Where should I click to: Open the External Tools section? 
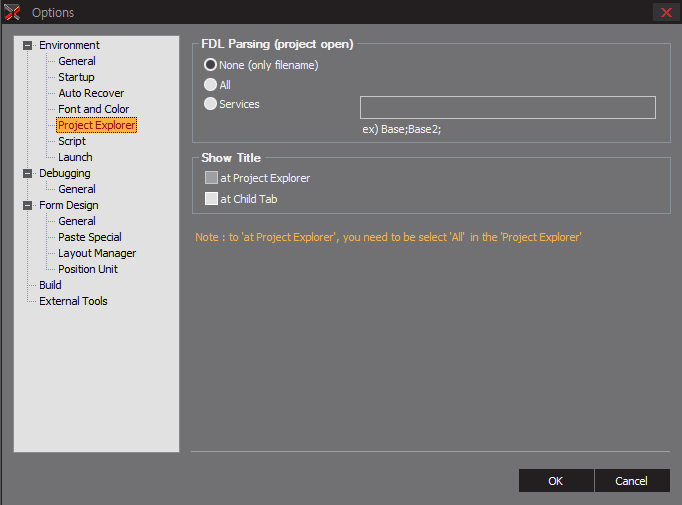[73, 301]
